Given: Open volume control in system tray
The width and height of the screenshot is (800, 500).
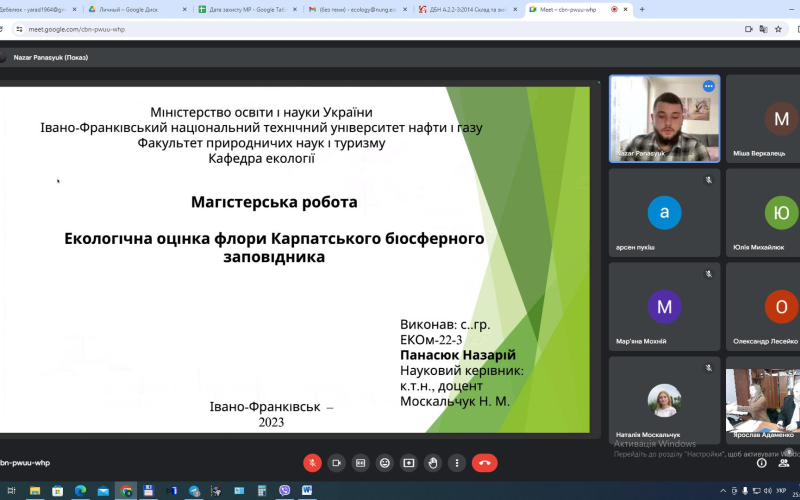Looking at the screenshot, I should [768, 491].
